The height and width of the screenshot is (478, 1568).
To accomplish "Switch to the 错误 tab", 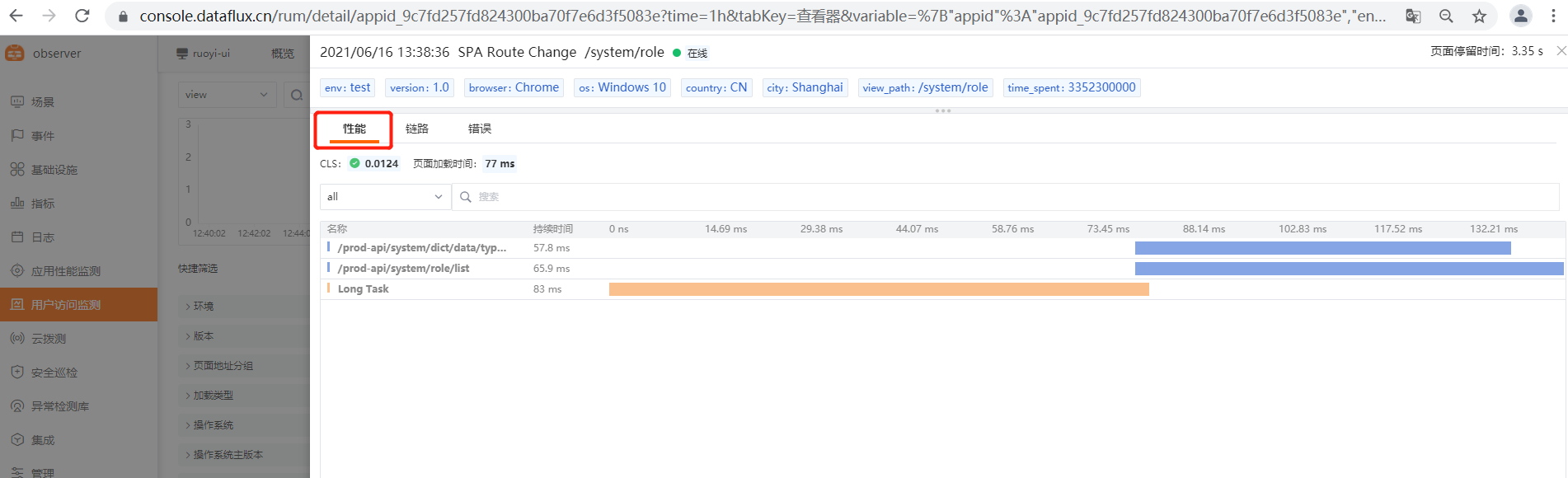I will pos(479,129).
